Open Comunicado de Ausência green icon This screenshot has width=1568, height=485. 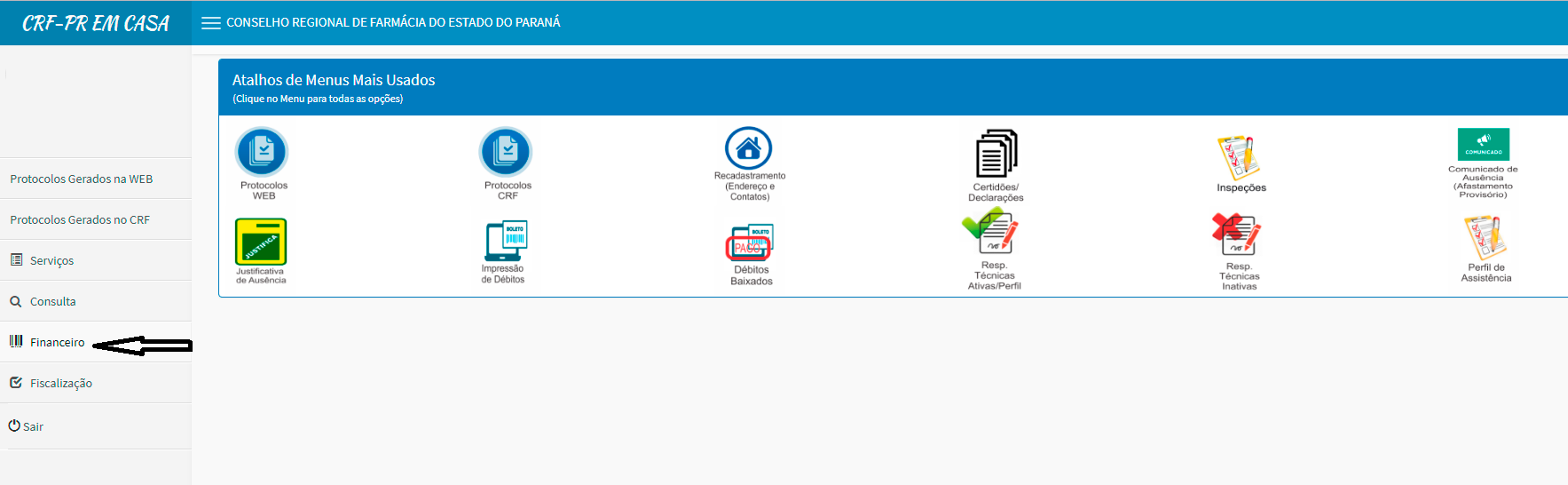[x=1483, y=144]
